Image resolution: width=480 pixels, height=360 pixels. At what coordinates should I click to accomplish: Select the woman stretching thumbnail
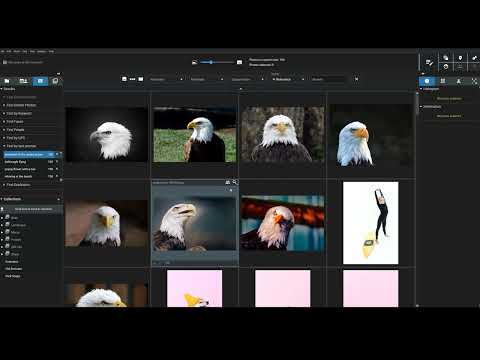[371, 223]
